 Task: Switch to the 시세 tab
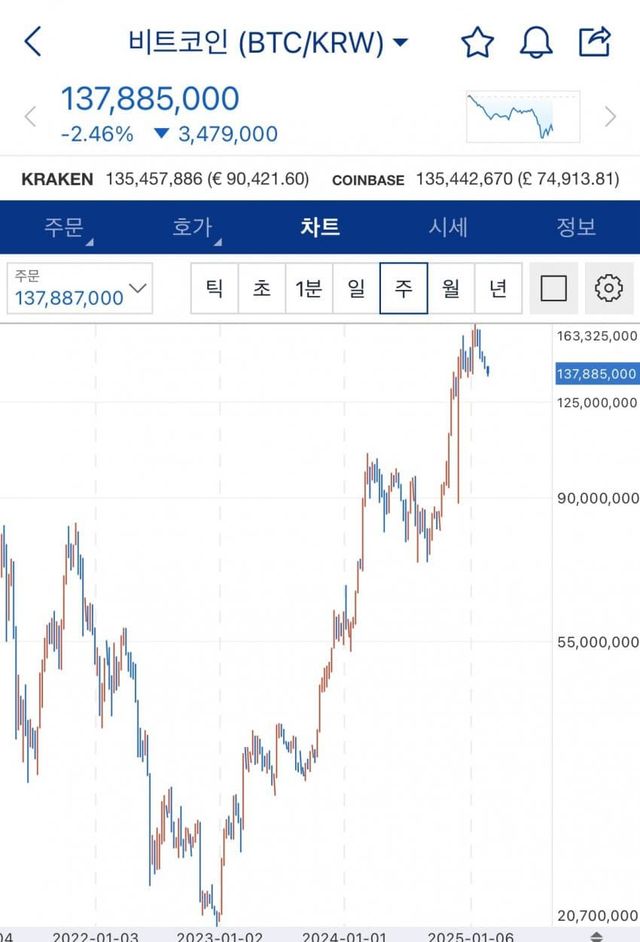448,227
